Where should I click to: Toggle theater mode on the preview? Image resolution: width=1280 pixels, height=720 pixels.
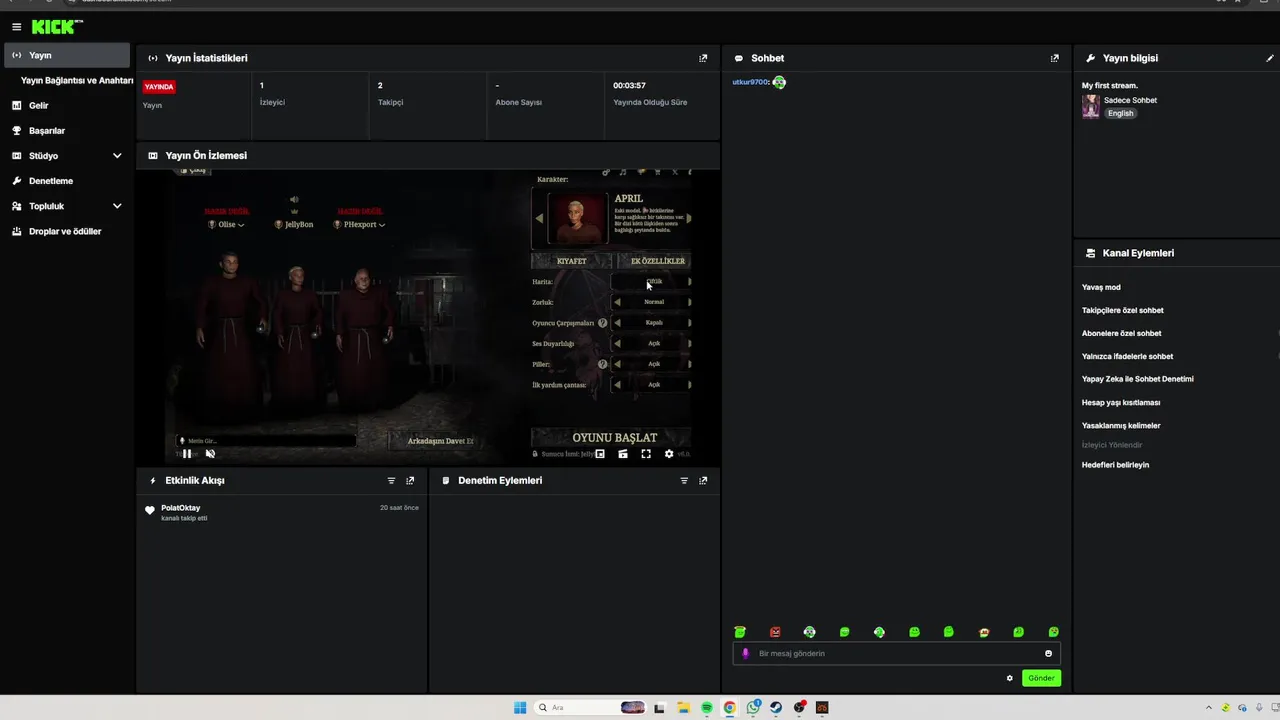(623, 453)
